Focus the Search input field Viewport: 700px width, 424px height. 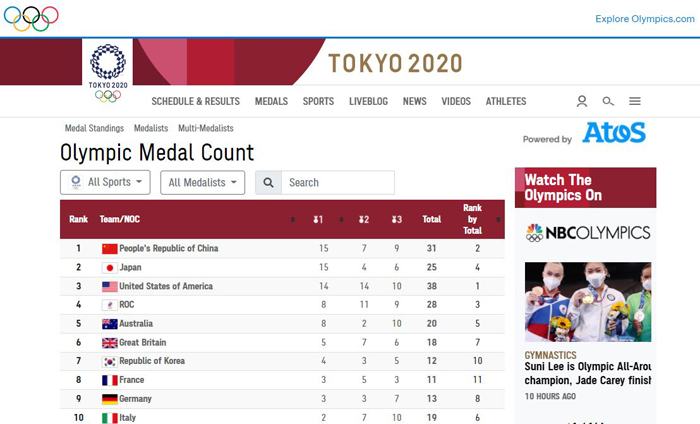tap(338, 183)
